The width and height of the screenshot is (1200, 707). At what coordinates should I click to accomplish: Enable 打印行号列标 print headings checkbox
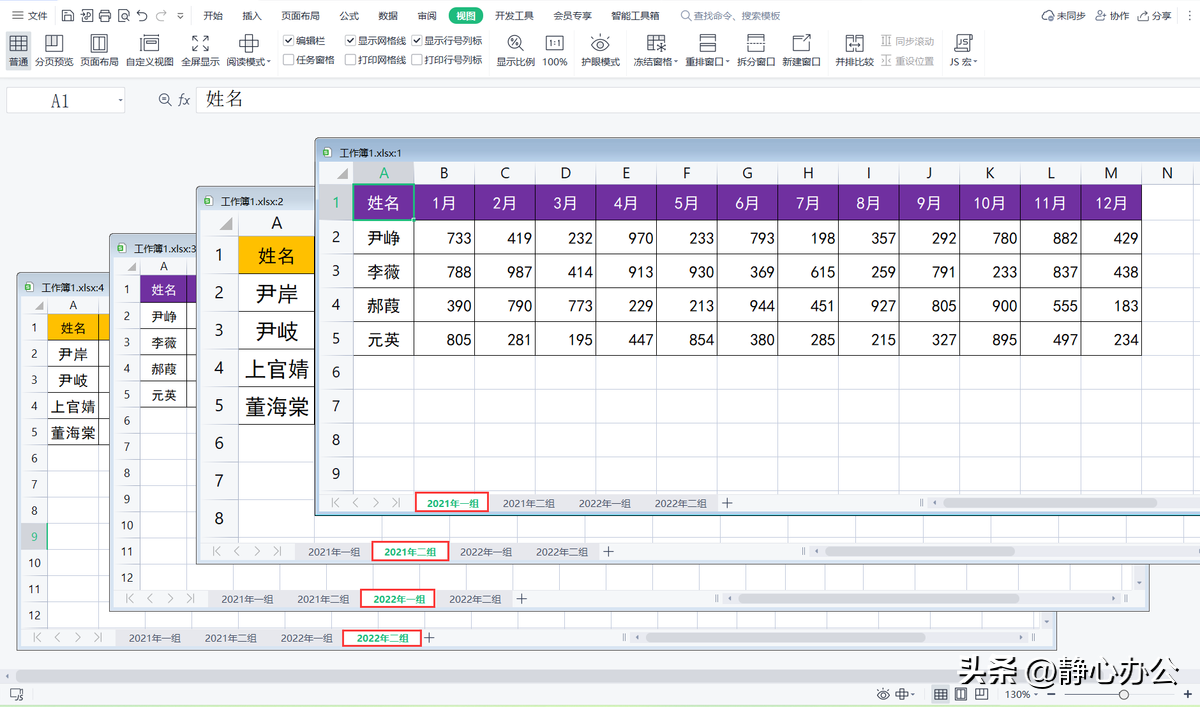tap(417, 60)
